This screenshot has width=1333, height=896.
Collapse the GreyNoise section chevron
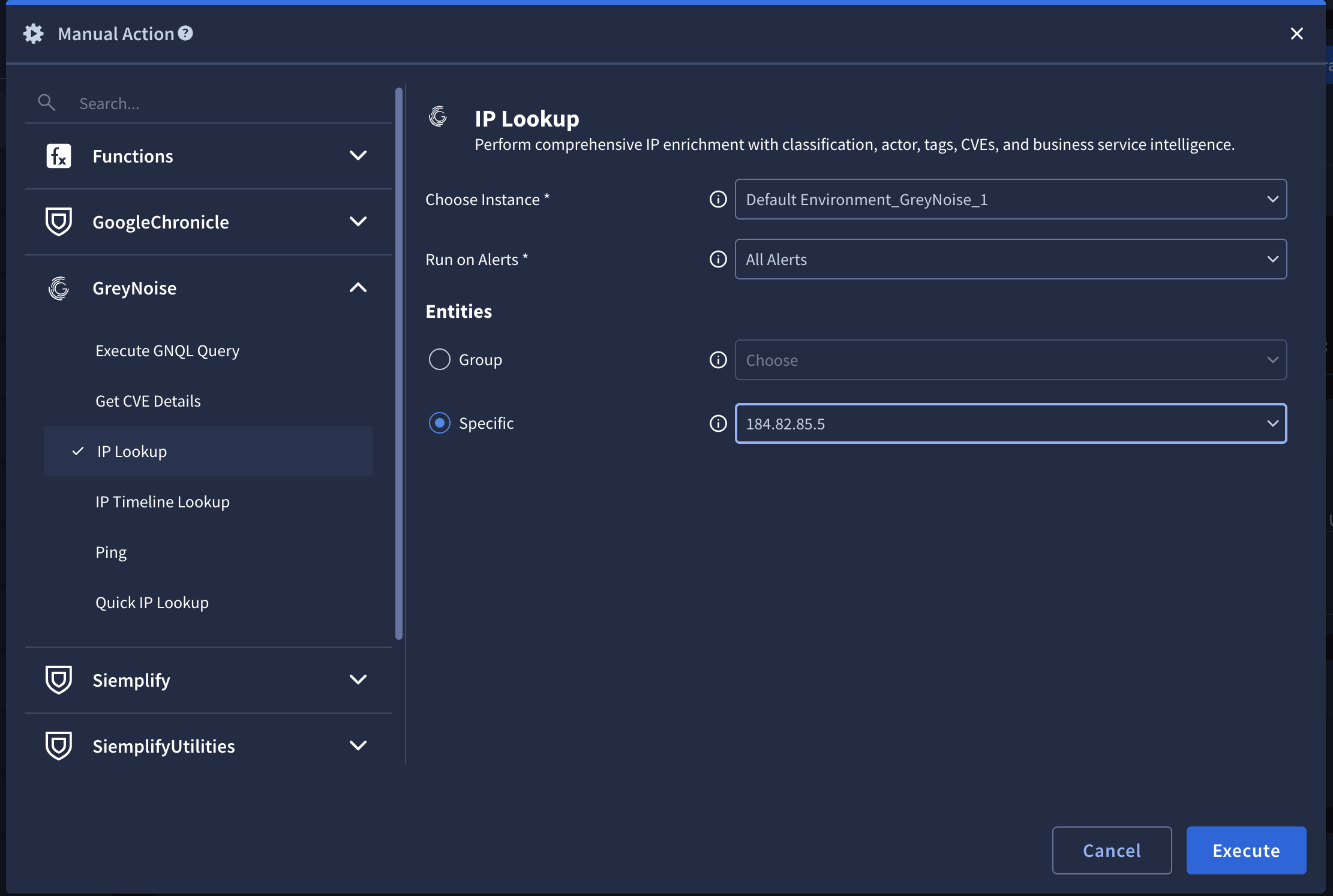tap(358, 288)
